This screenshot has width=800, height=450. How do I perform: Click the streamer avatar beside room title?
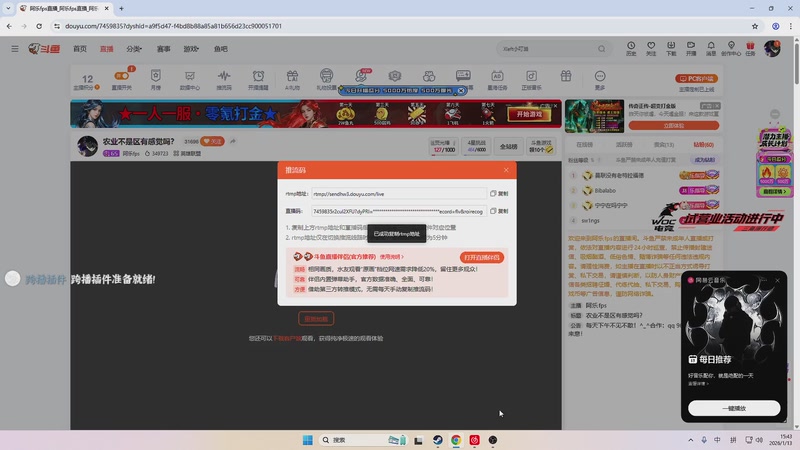(87, 146)
